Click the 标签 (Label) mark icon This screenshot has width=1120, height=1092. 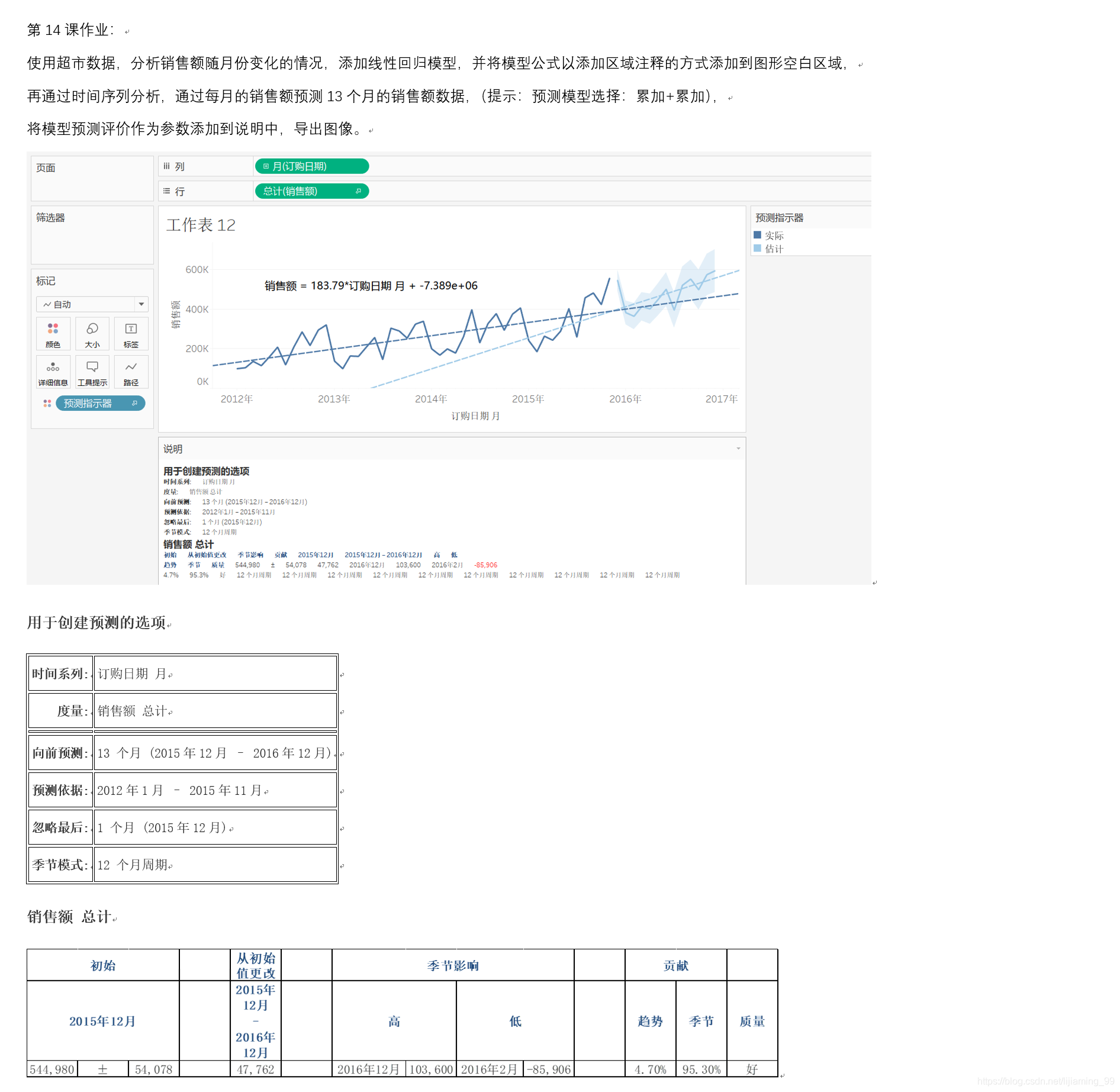click(131, 330)
